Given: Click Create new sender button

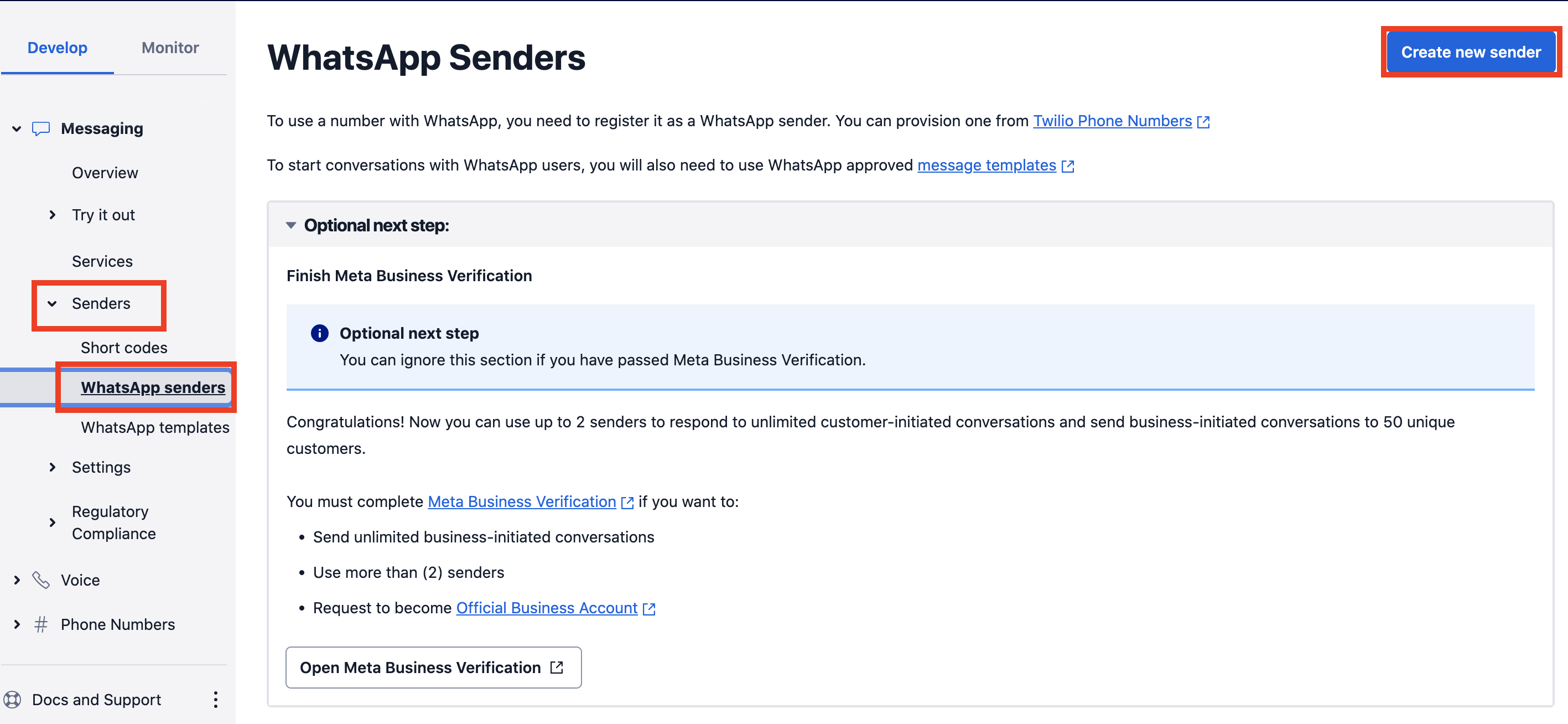Looking at the screenshot, I should (1471, 53).
